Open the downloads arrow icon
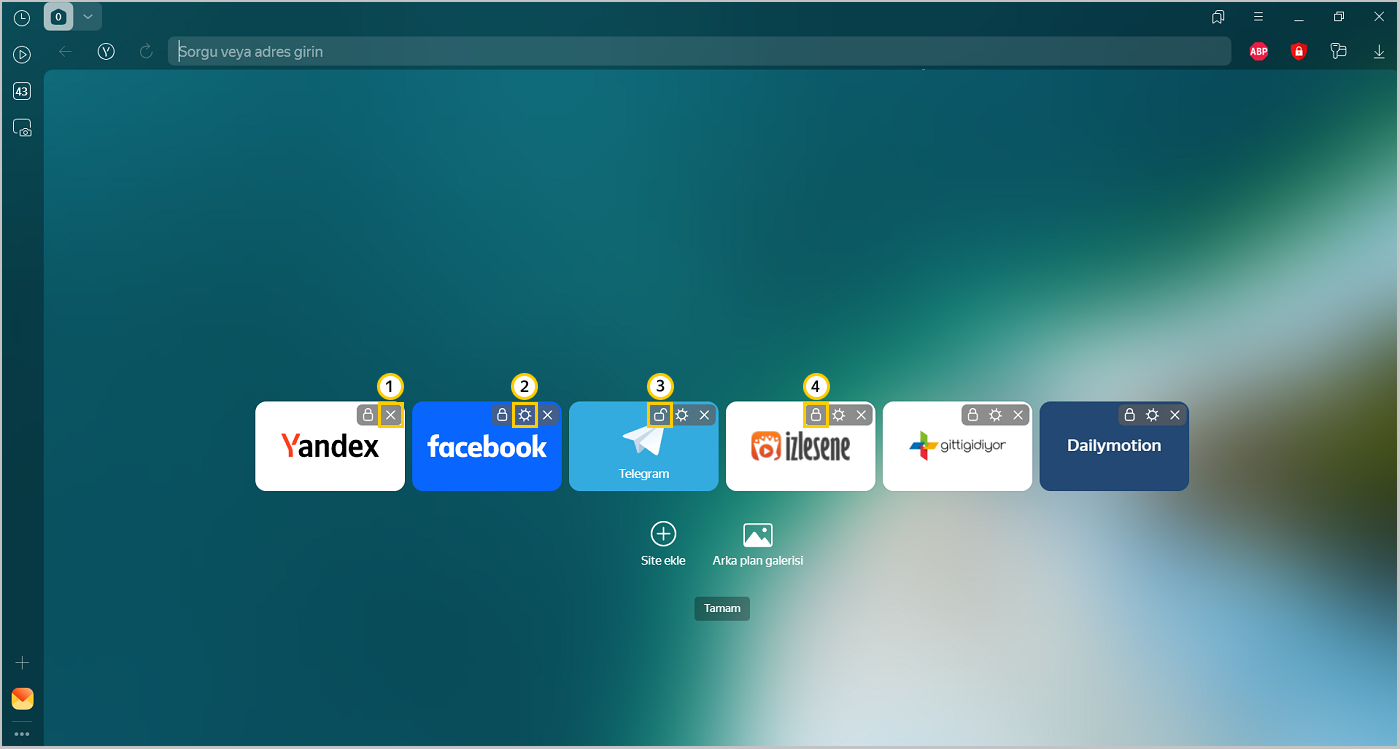The height and width of the screenshot is (749, 1400). (x=1378, y=52)
